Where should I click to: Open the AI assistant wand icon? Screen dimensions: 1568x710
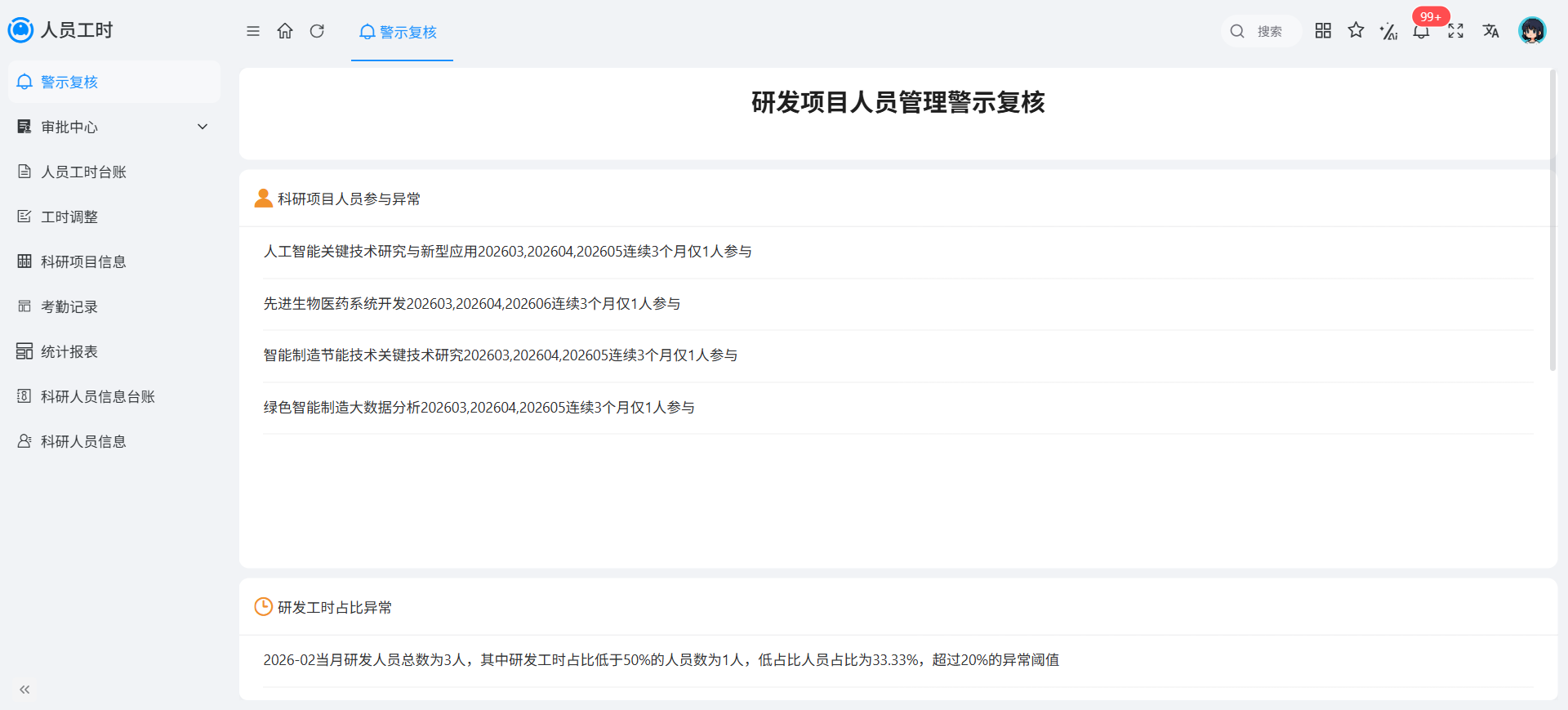tap(1388, 31)
